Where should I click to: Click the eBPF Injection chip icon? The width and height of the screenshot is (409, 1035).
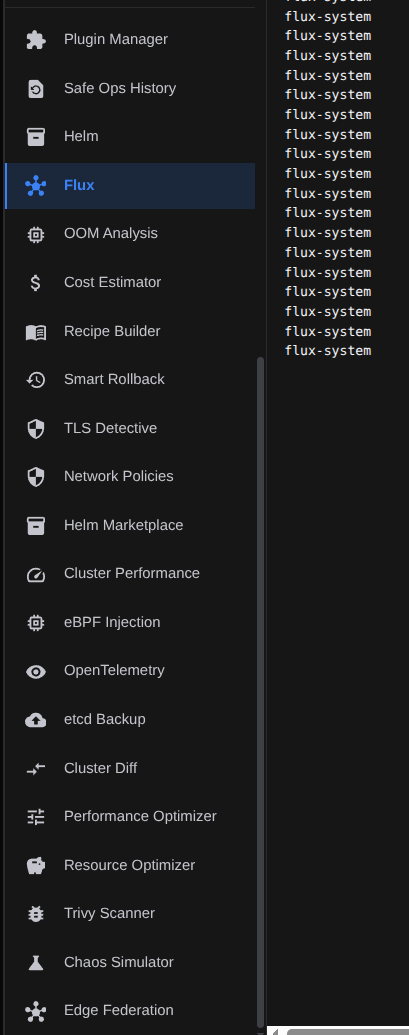click(36, 622)
